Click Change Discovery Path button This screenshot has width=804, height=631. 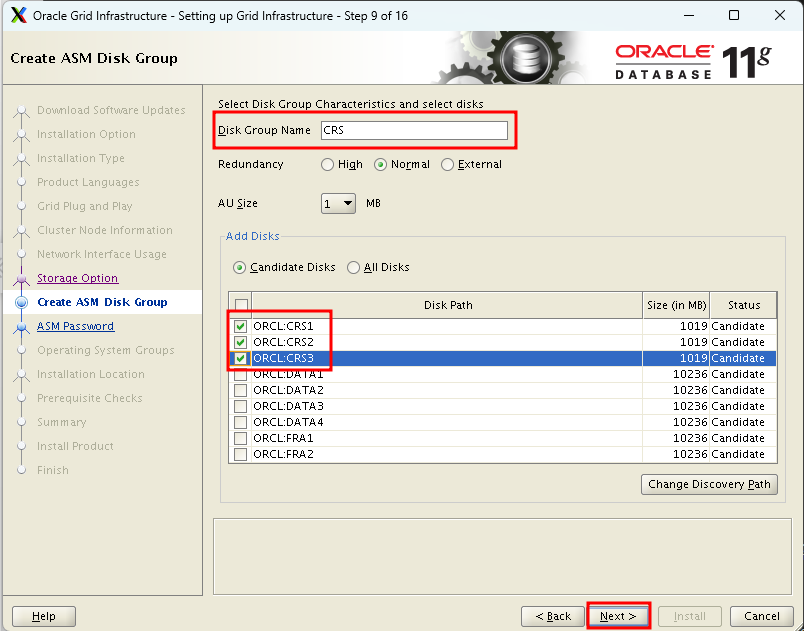tap(709, 484)
